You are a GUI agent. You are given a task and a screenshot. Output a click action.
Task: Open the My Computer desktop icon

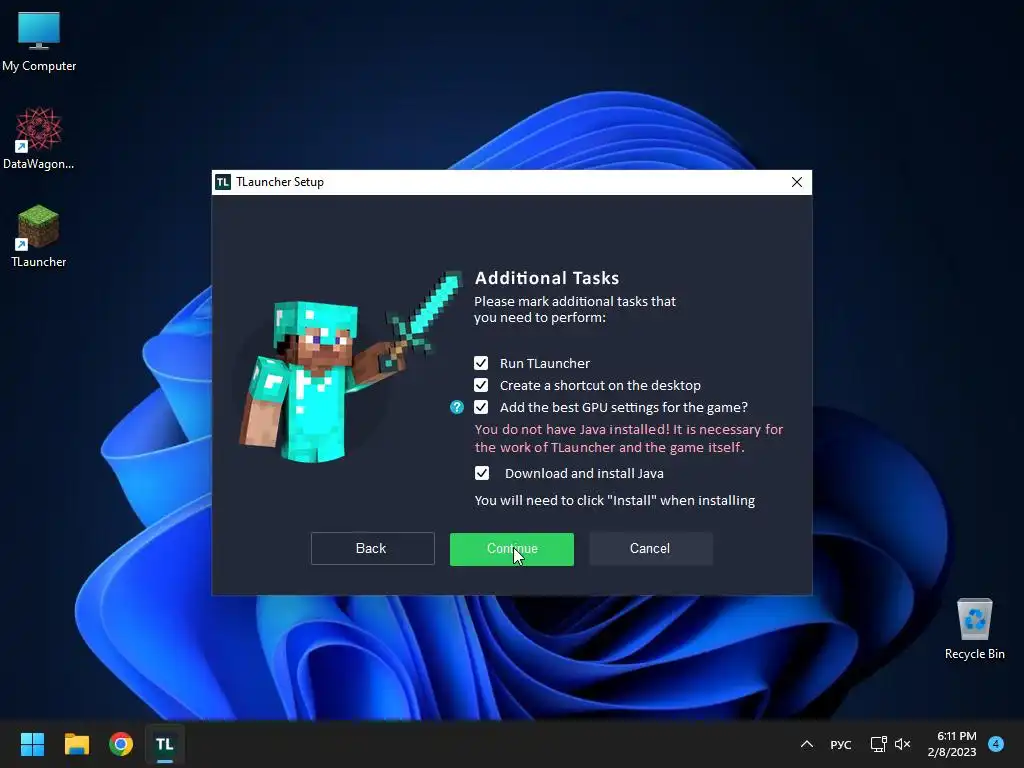(x=39, y=42)
